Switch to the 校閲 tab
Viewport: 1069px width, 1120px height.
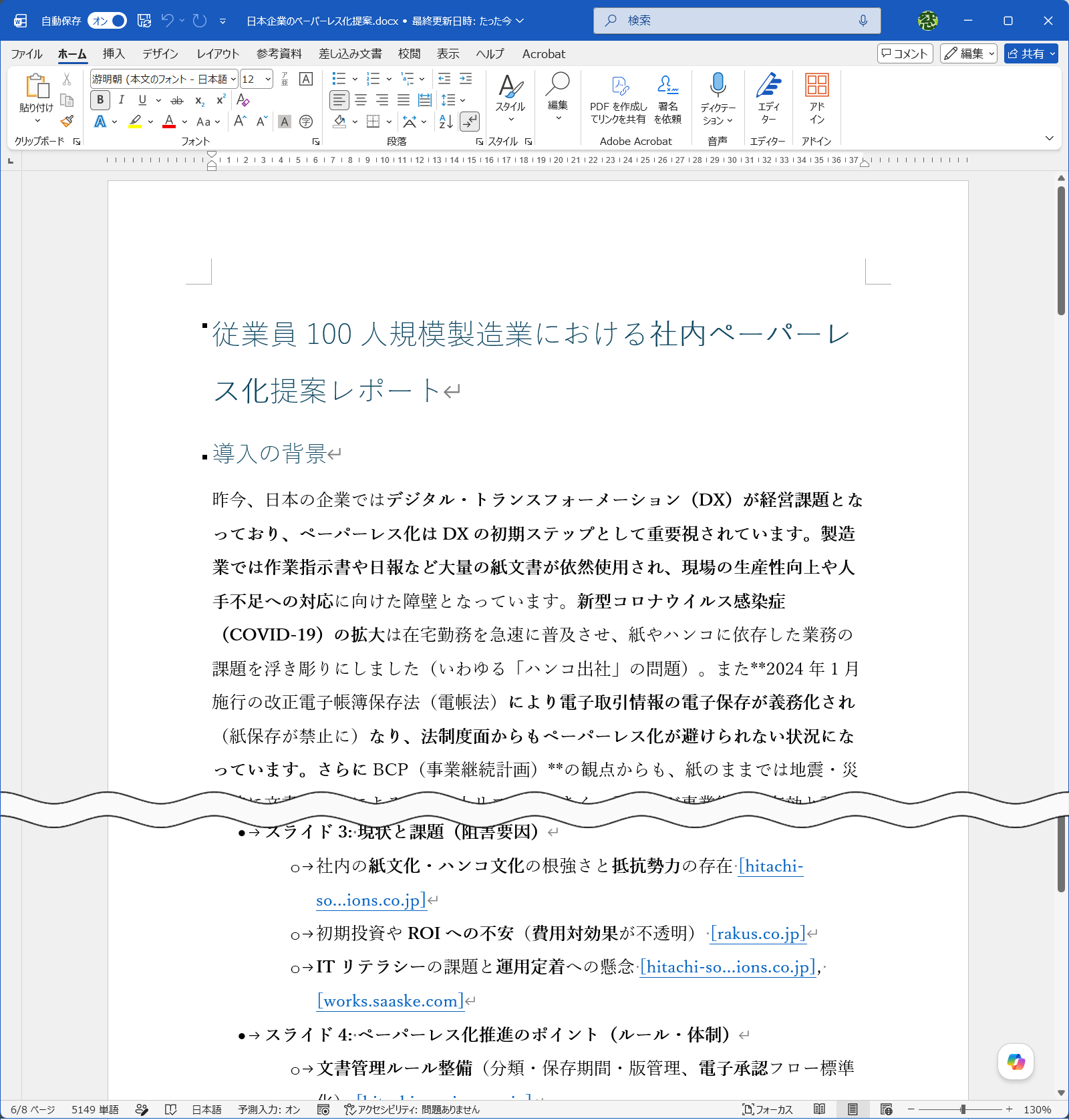click(x=410, y=54)
